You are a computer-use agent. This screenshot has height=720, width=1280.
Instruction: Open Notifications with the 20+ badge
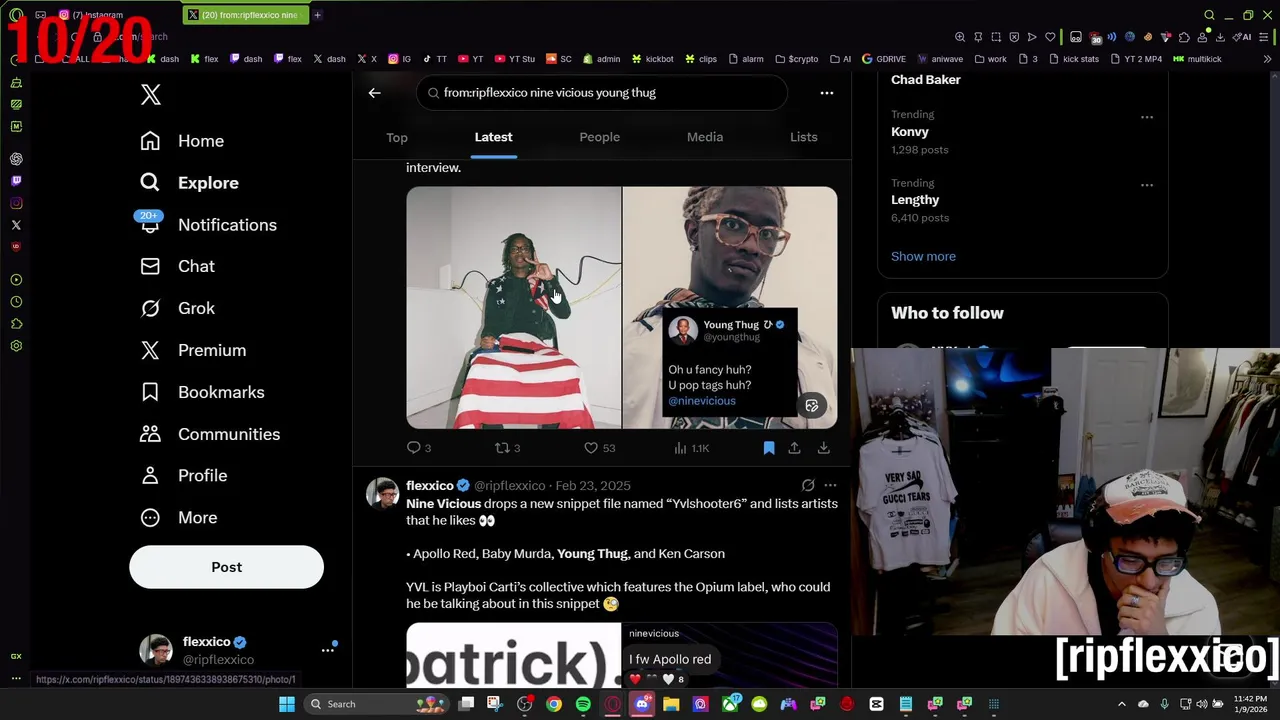coord(207,225)
